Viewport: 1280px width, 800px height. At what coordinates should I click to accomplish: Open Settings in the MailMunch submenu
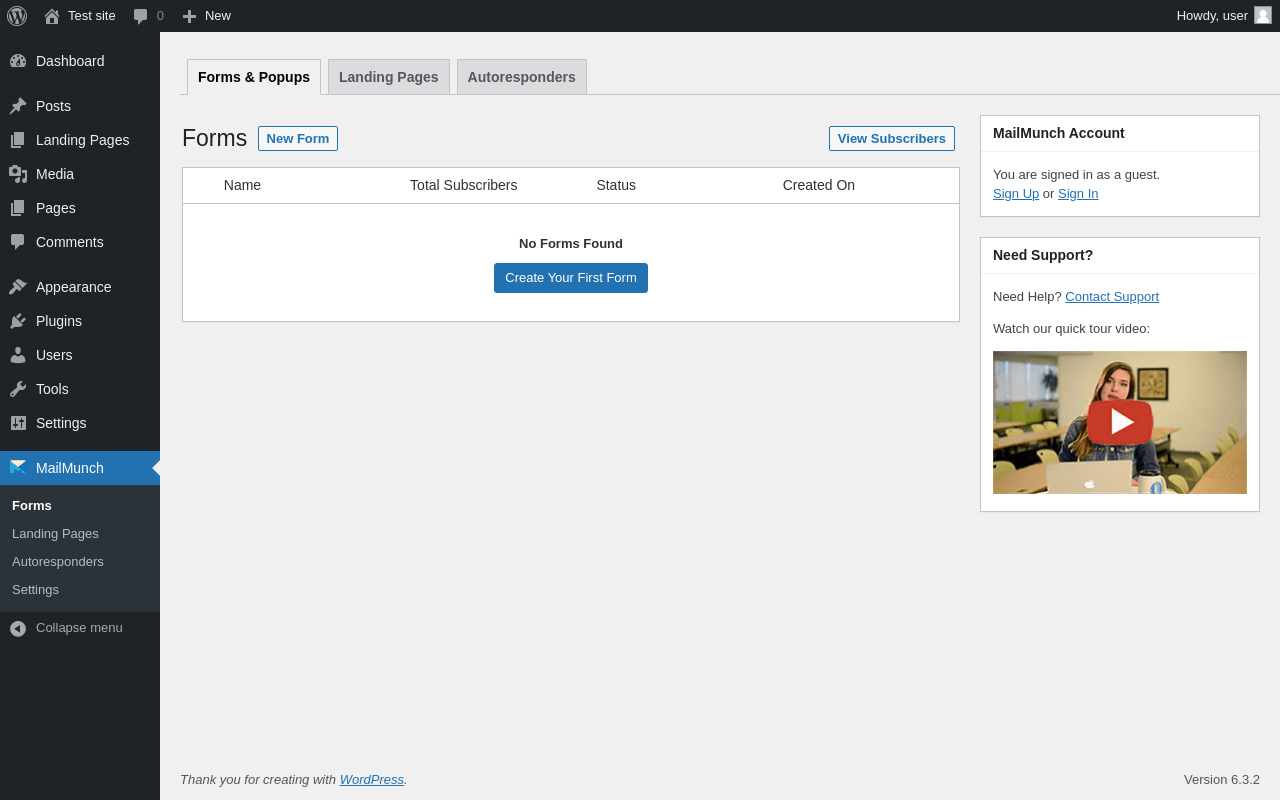pos(35,590)
